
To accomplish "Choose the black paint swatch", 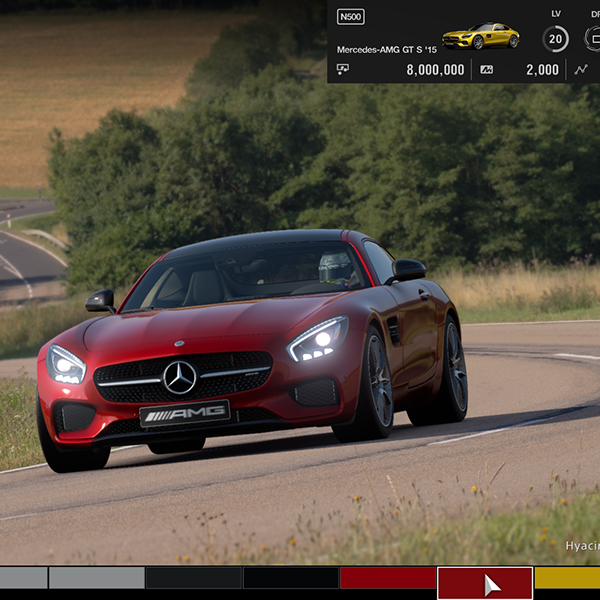I will click(x=291, y=577).
